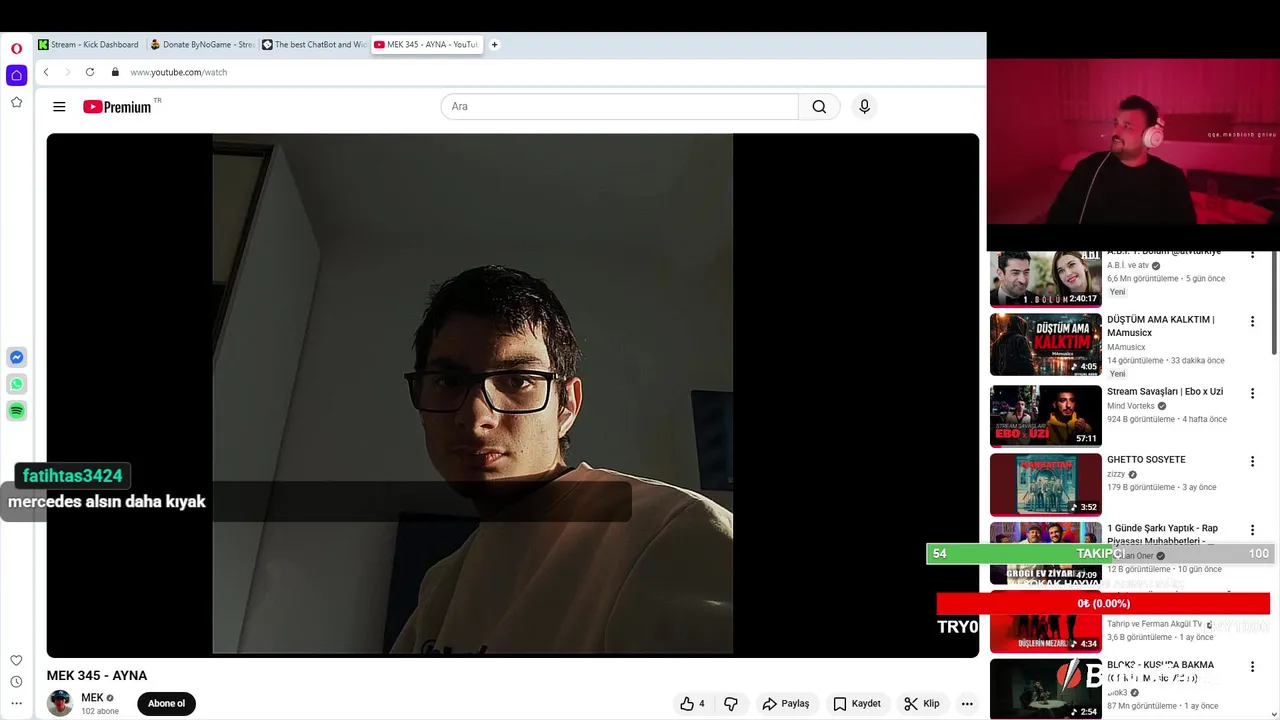Viewport: 1280px width, 720px height.
Task: Click the 102 abone subscriber count
Action: point(100,711)
